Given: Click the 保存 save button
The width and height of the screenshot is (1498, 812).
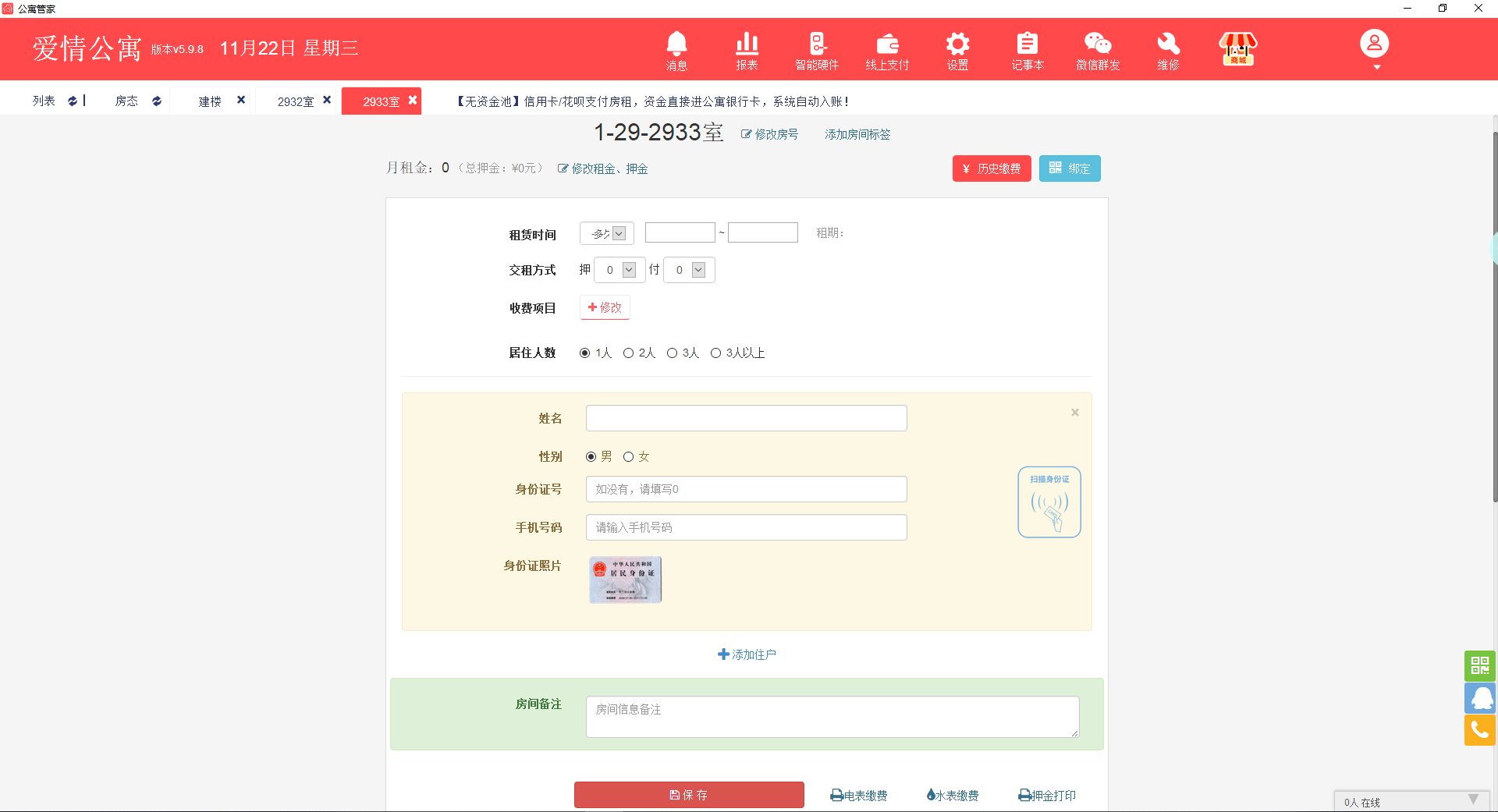Looking at the screenshot, I should (x=689, y=795).
